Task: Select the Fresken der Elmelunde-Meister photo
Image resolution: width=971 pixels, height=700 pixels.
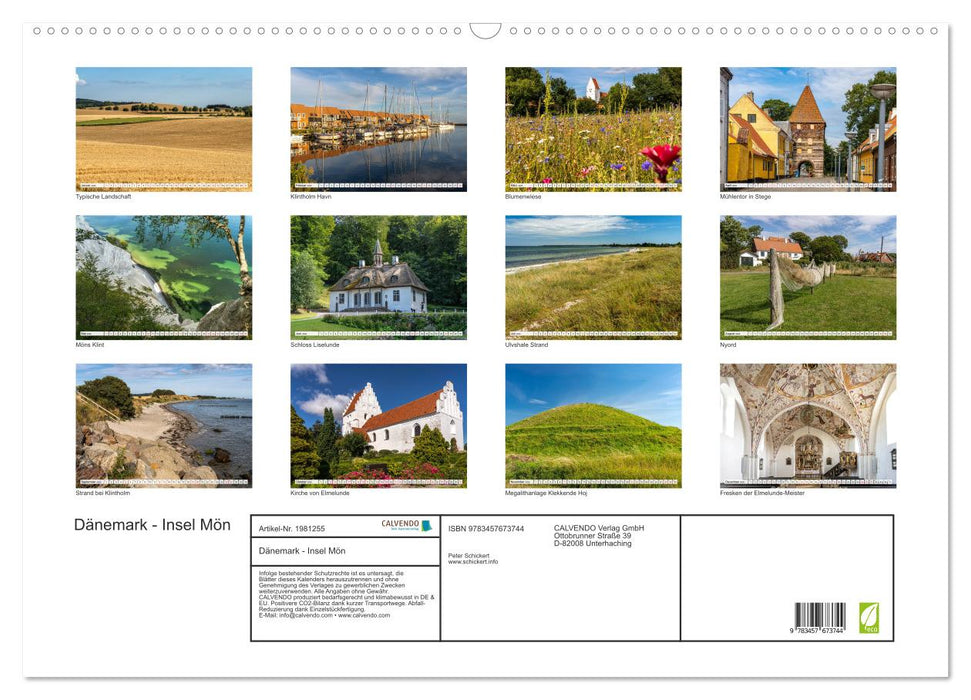Action: pyautogui.click(x=808, y=425)
